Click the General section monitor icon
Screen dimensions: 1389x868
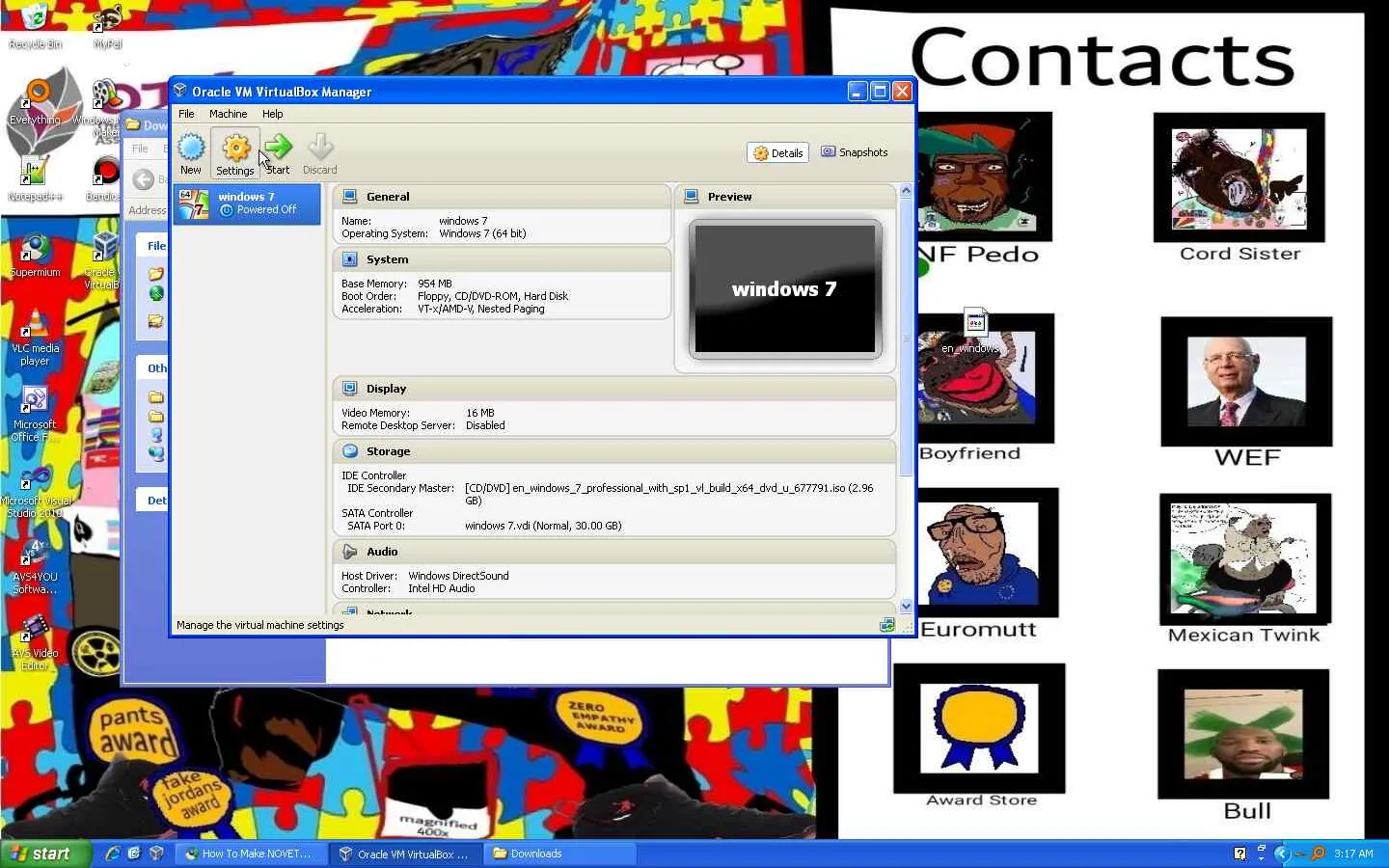click(350, 197)
